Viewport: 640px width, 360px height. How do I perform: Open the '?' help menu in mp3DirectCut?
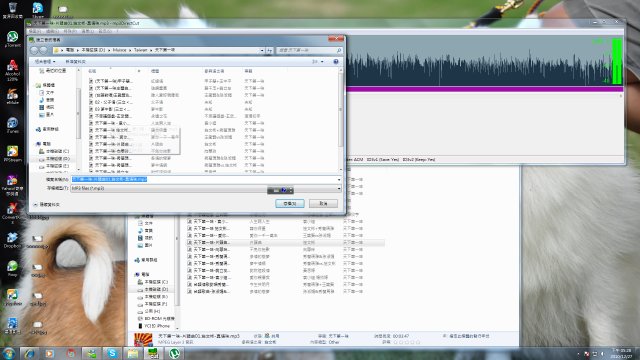(118, 31)
